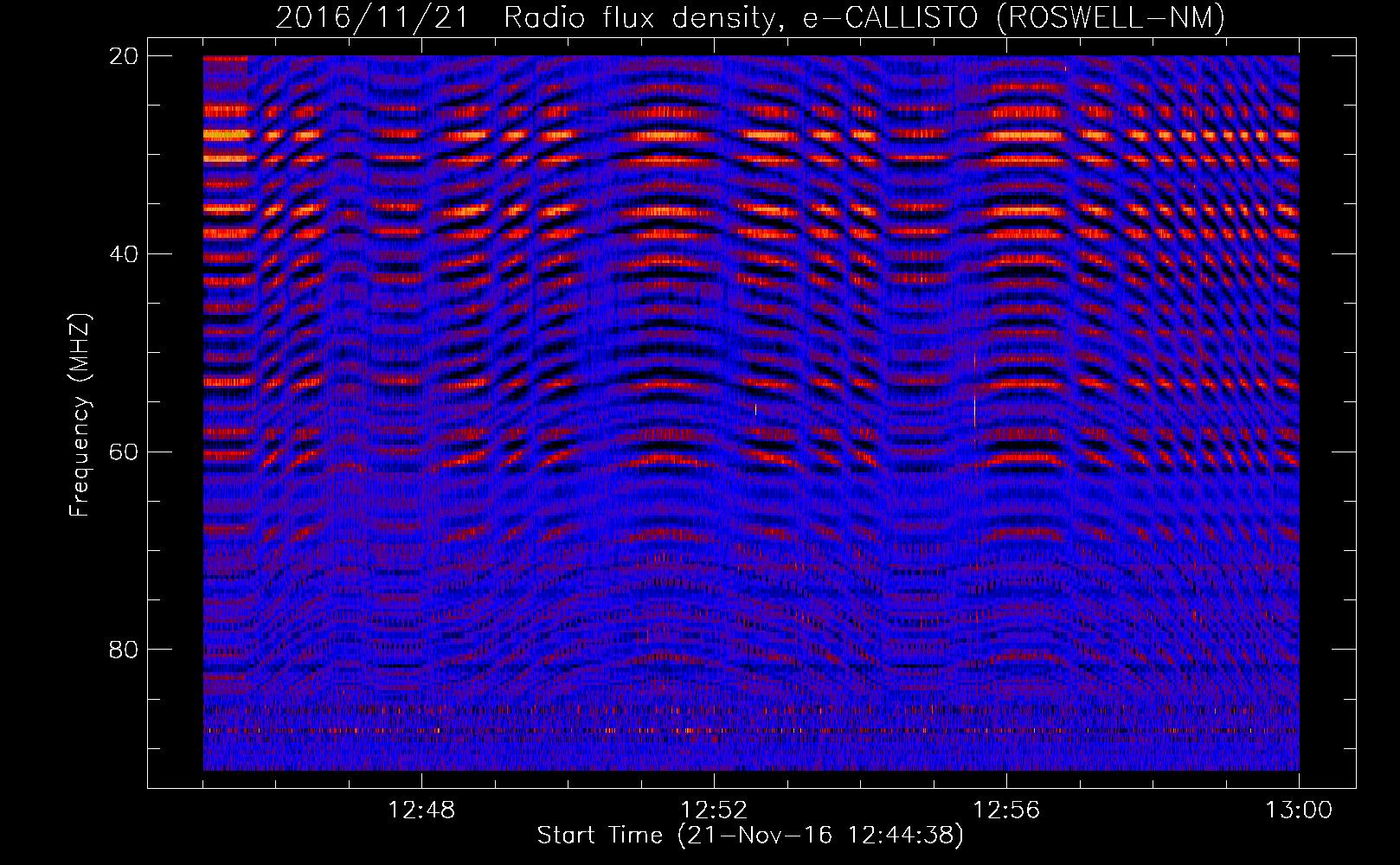Click the plot title mentioning e-CALLISTO ROSWELL-NM
The height and width of the screenshot is (865, 1400).
[750, 17]
